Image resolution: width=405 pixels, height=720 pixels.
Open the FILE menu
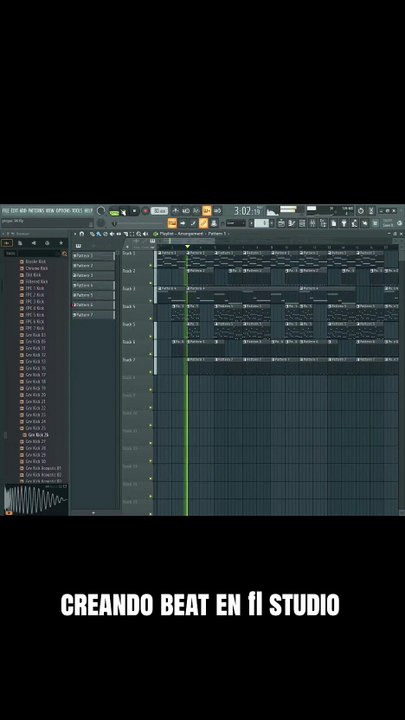6,210
